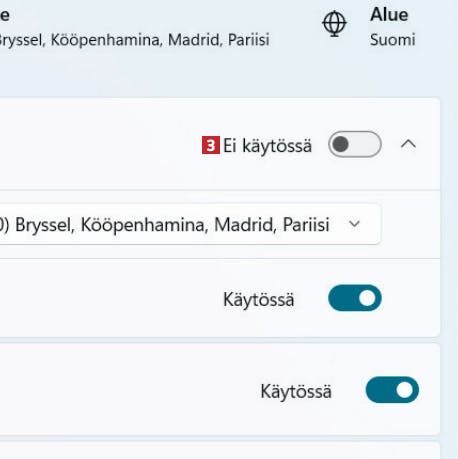
Task: Click the red number 3 badge
Action: pos(211,145)
